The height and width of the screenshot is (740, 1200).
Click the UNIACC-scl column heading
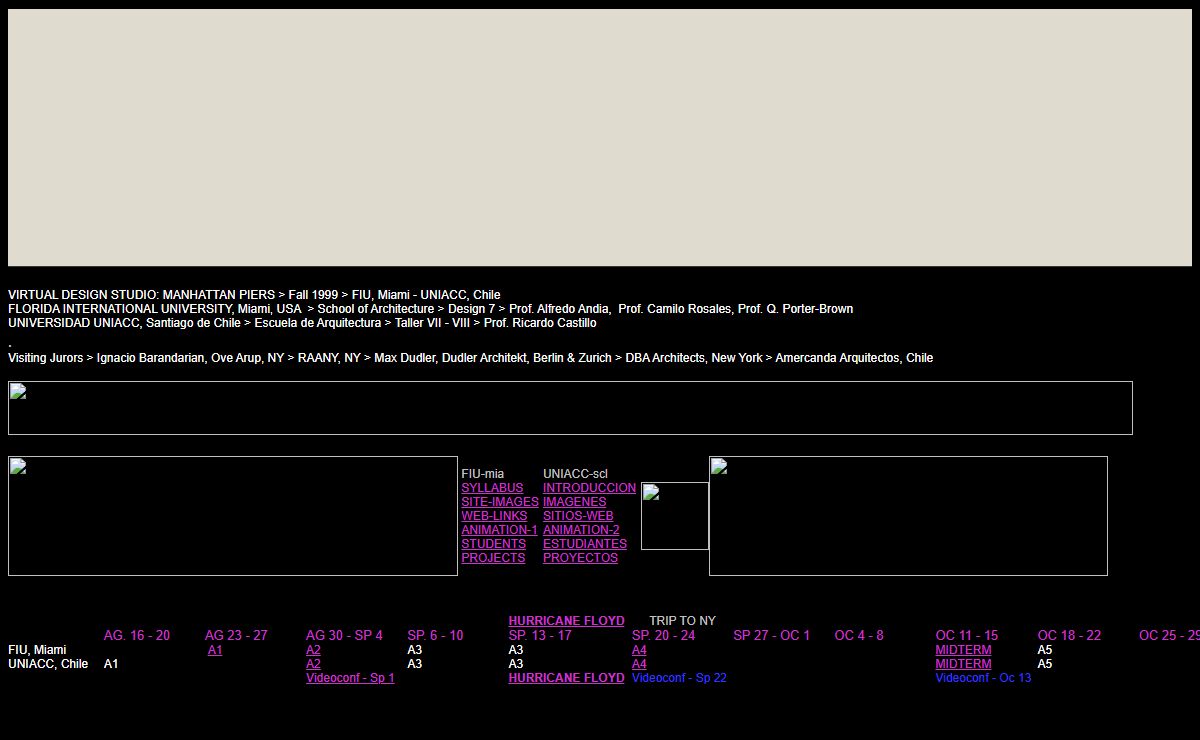(x=575, y=474)
